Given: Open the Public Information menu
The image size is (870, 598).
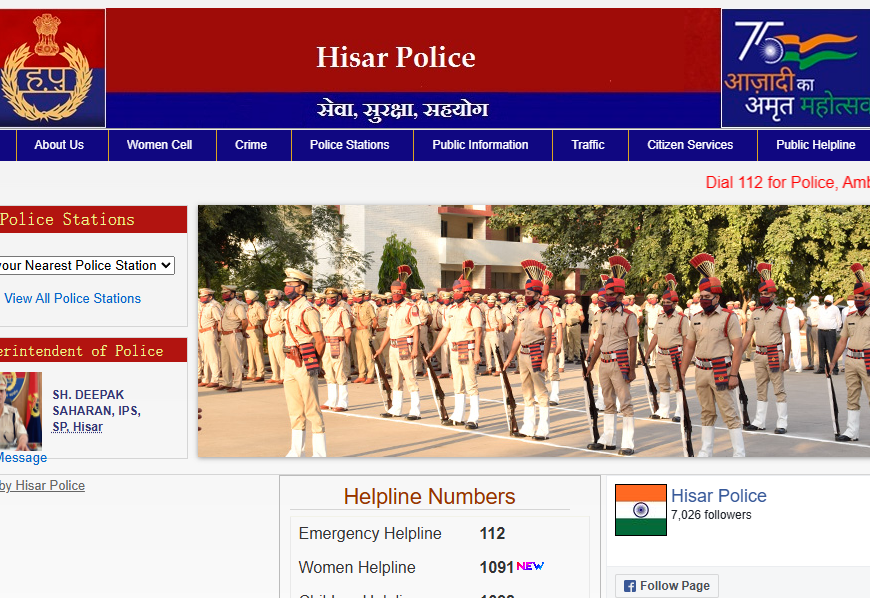Looking at the screenshot, I should click(480, 145).
